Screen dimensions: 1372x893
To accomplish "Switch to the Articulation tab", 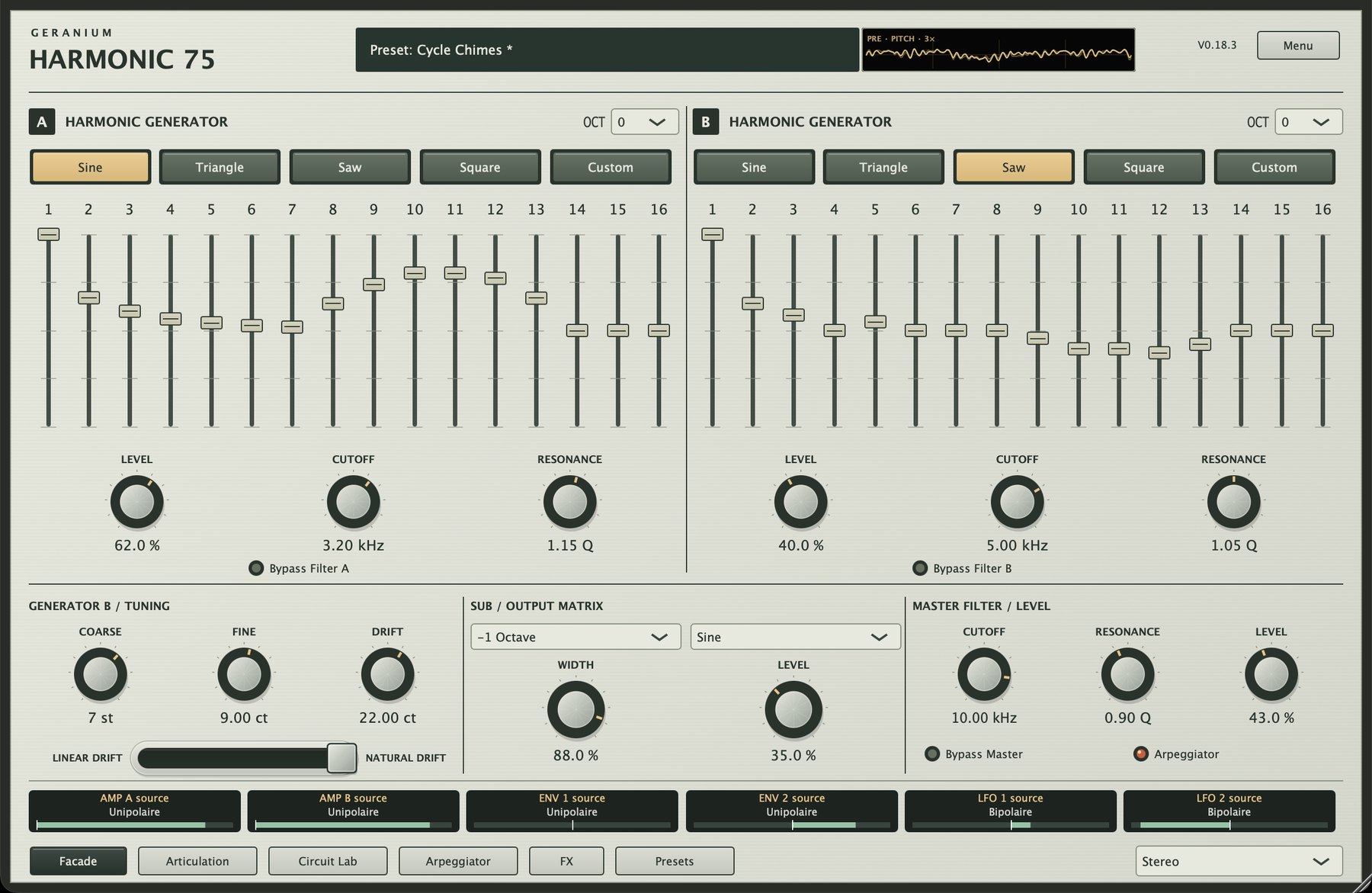I will click(197, 861).
